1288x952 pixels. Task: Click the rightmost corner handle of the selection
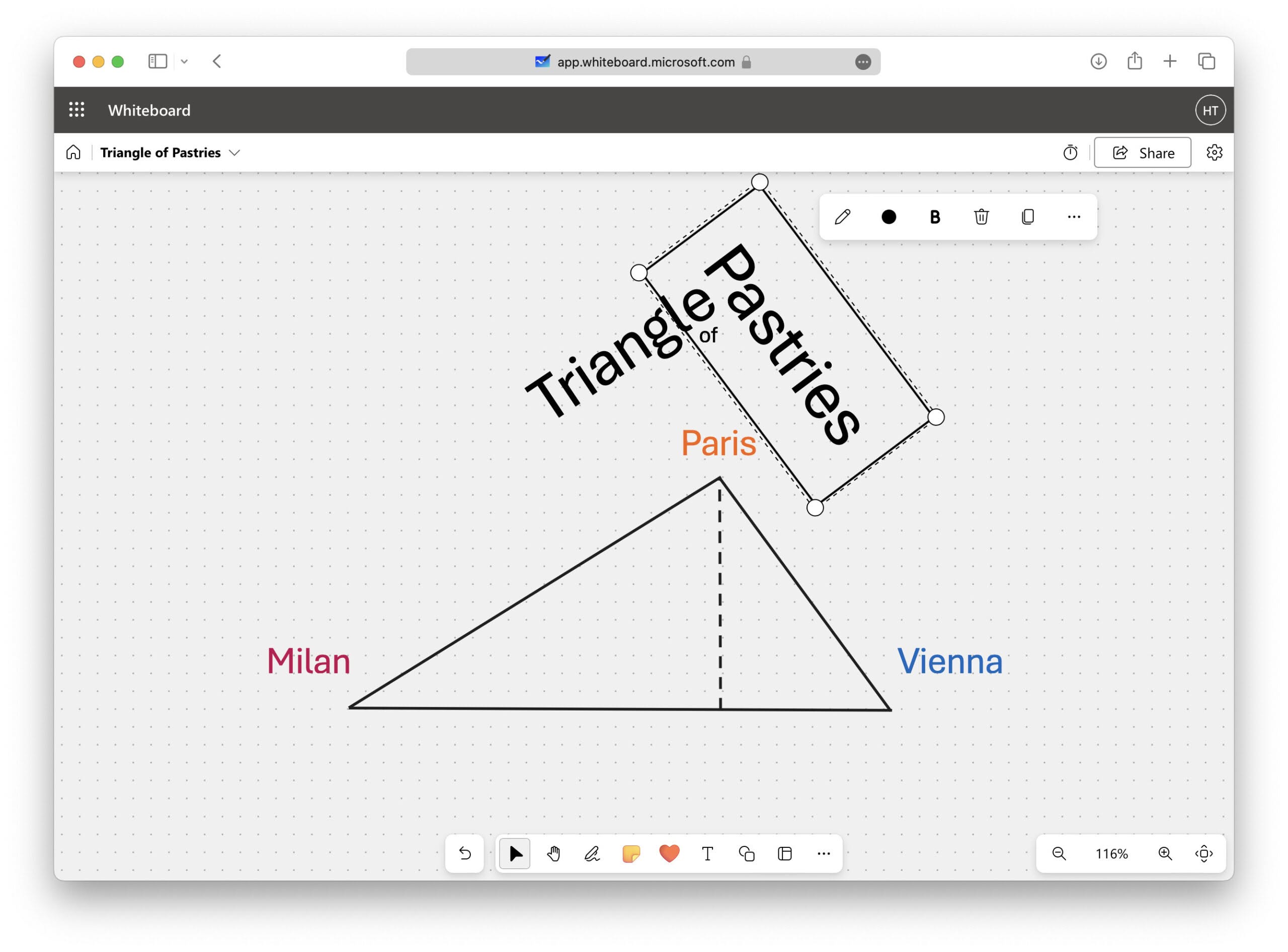(x=936, y=416)
